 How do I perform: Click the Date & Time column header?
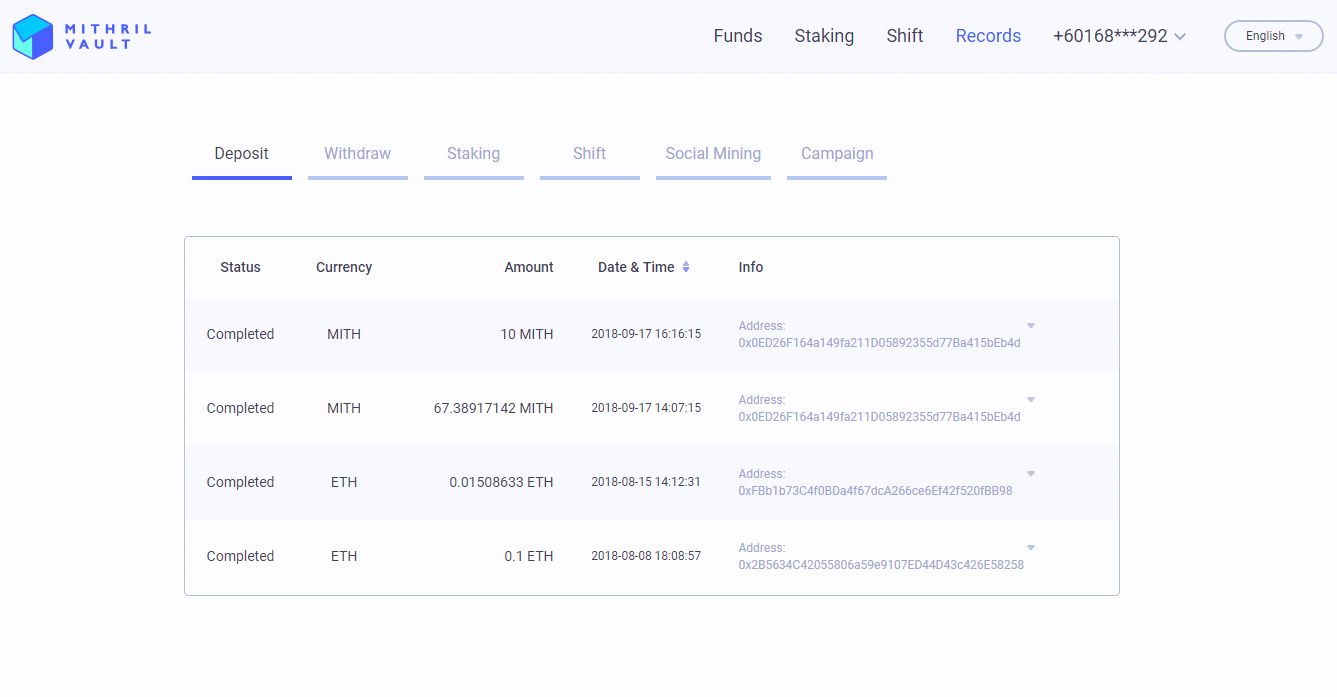point(636,267)
